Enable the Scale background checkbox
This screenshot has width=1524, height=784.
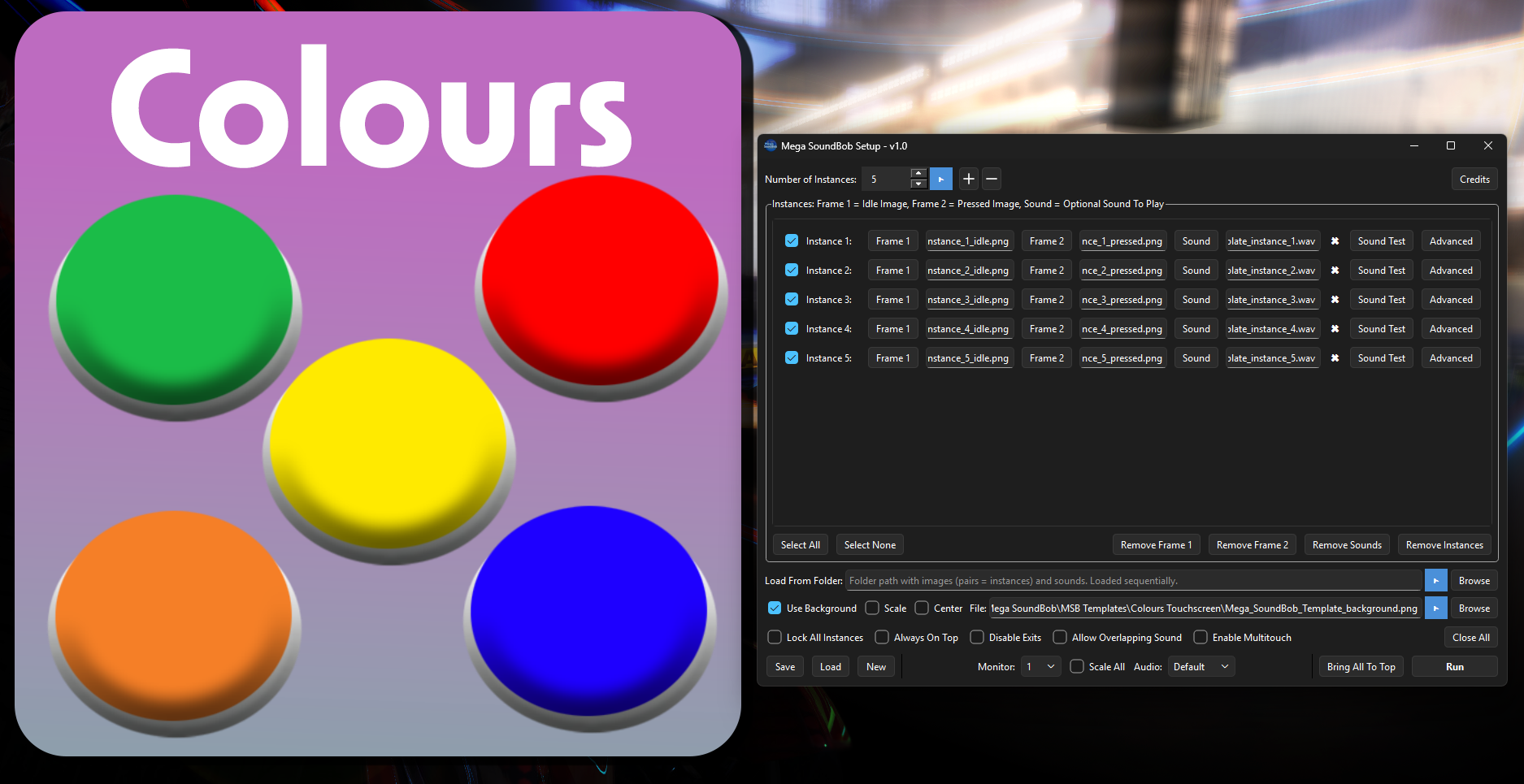coord(872,609)
